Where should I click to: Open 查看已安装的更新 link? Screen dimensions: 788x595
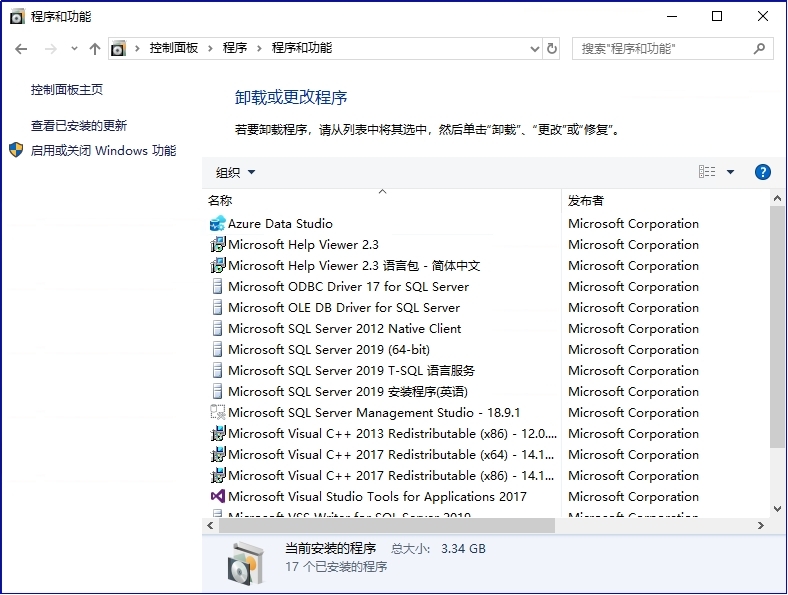click(79, 126)
